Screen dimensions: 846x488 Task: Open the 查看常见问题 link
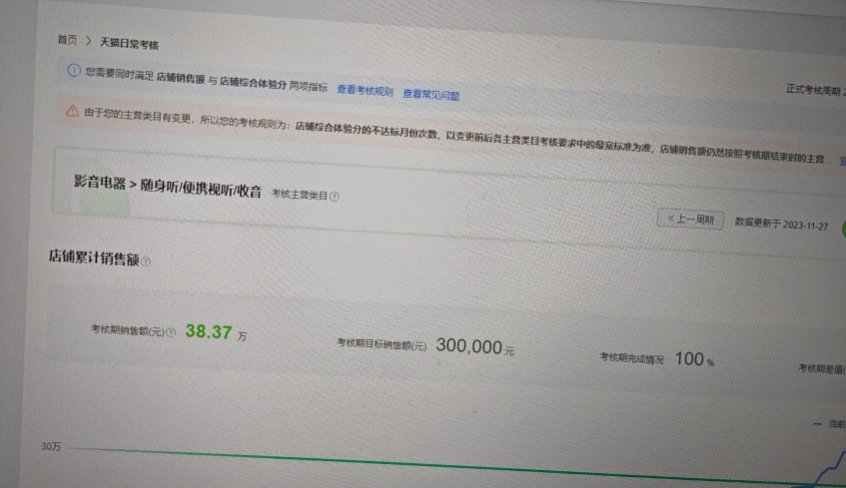coord(431,94)
